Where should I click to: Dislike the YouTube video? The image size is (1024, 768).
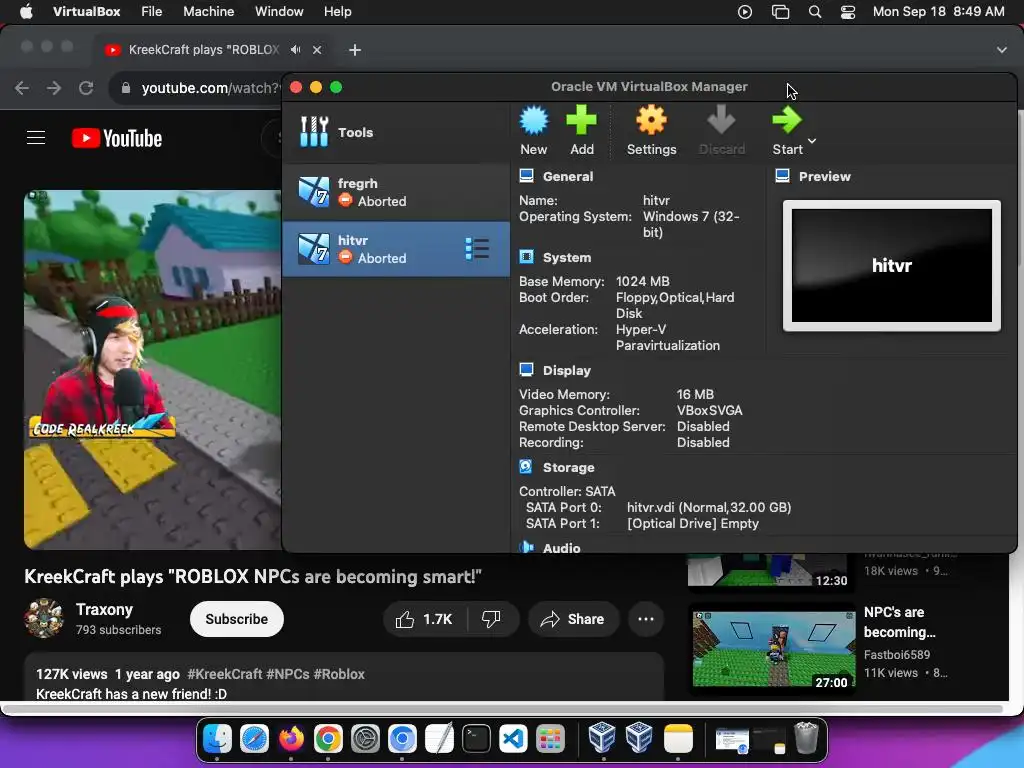[x=491, y=619]
